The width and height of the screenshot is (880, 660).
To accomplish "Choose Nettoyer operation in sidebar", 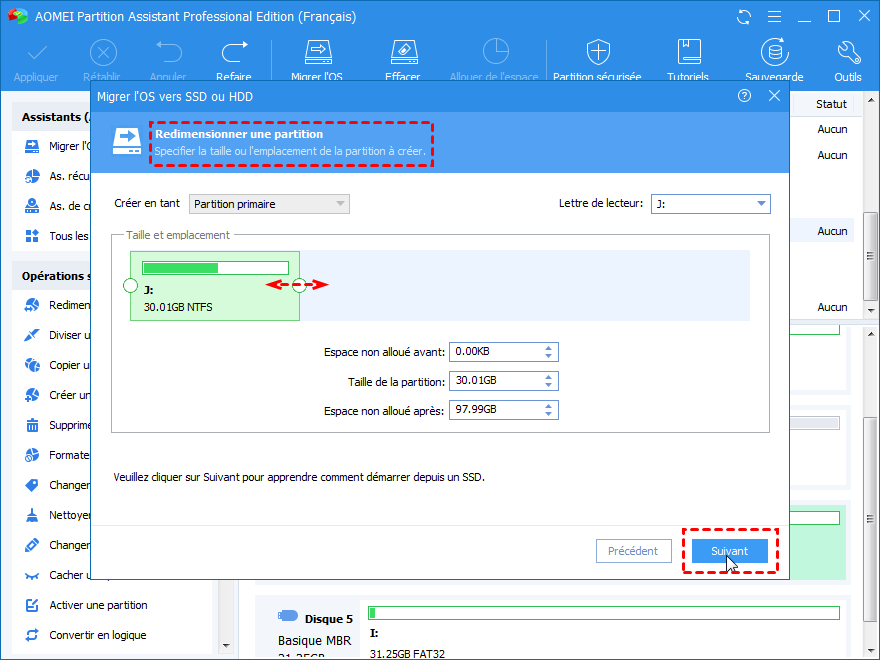I will point(58,515).
